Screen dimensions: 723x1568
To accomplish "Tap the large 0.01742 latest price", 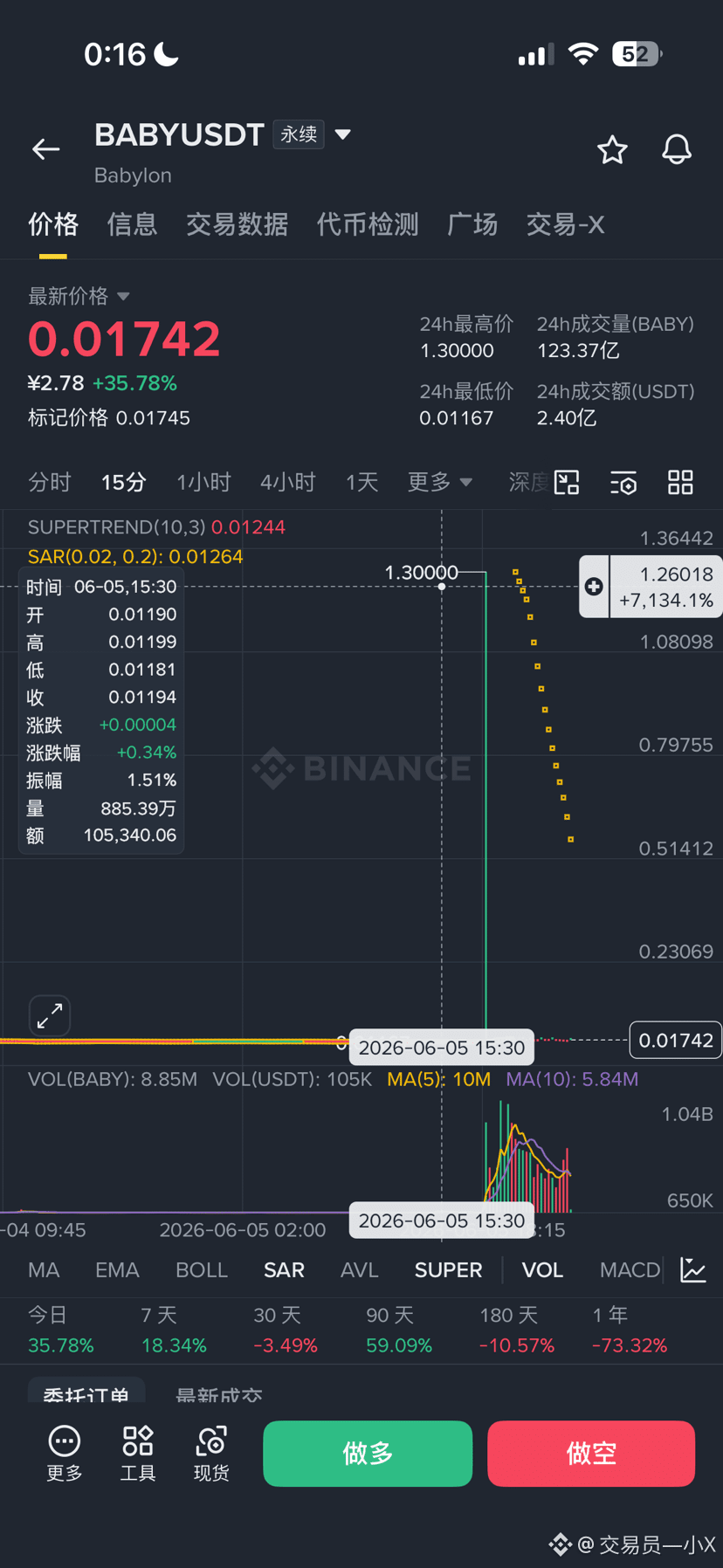I will [124, 339].
